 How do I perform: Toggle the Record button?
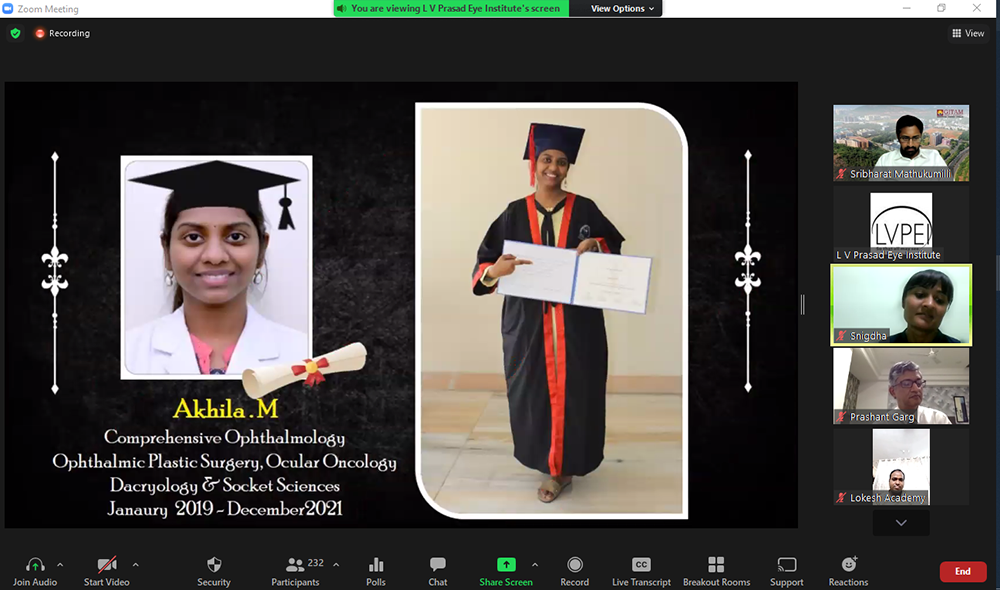click(574, 565)
